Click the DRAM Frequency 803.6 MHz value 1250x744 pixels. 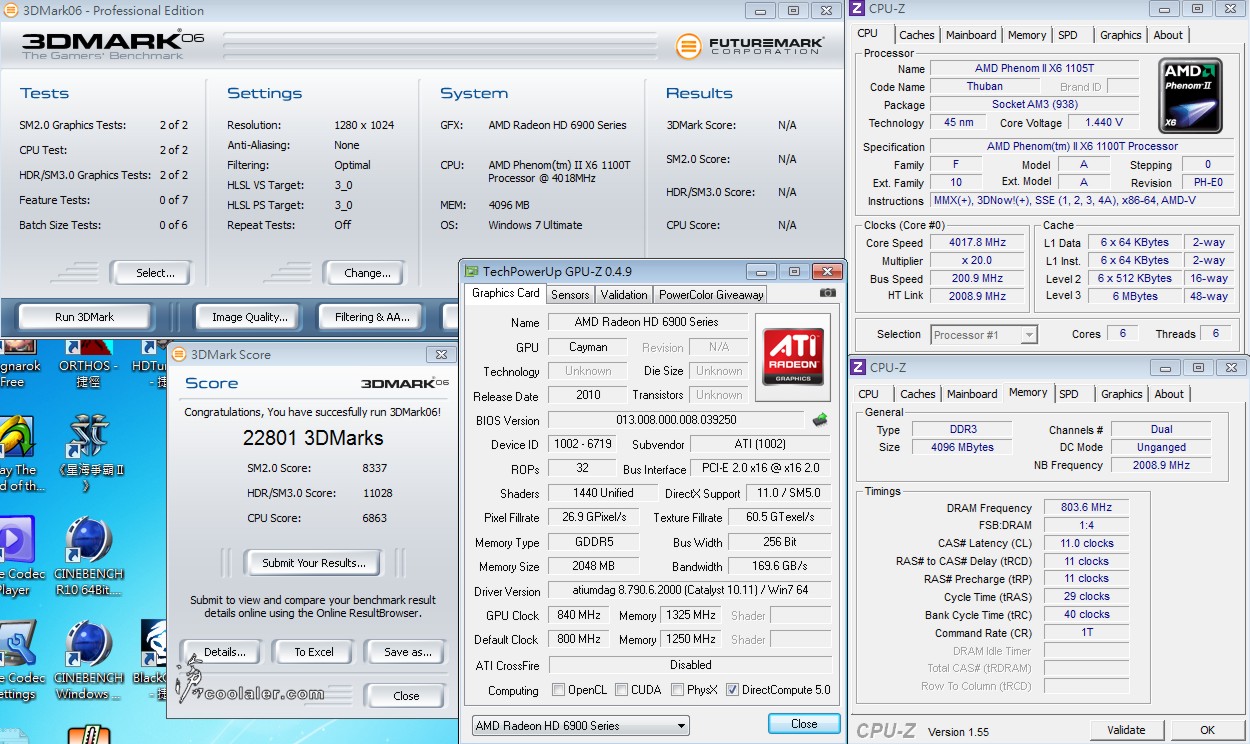coord(1087,508)
